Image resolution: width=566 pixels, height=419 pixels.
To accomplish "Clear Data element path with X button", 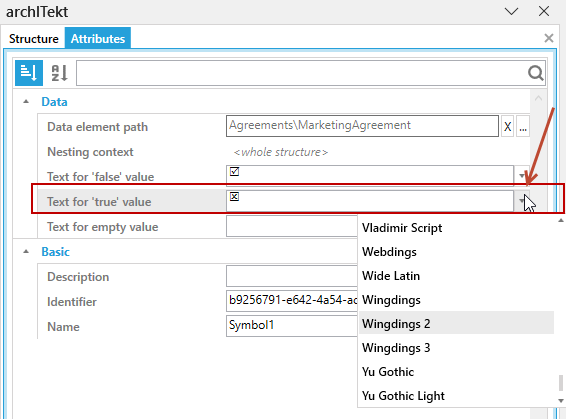I will point(508,127).
